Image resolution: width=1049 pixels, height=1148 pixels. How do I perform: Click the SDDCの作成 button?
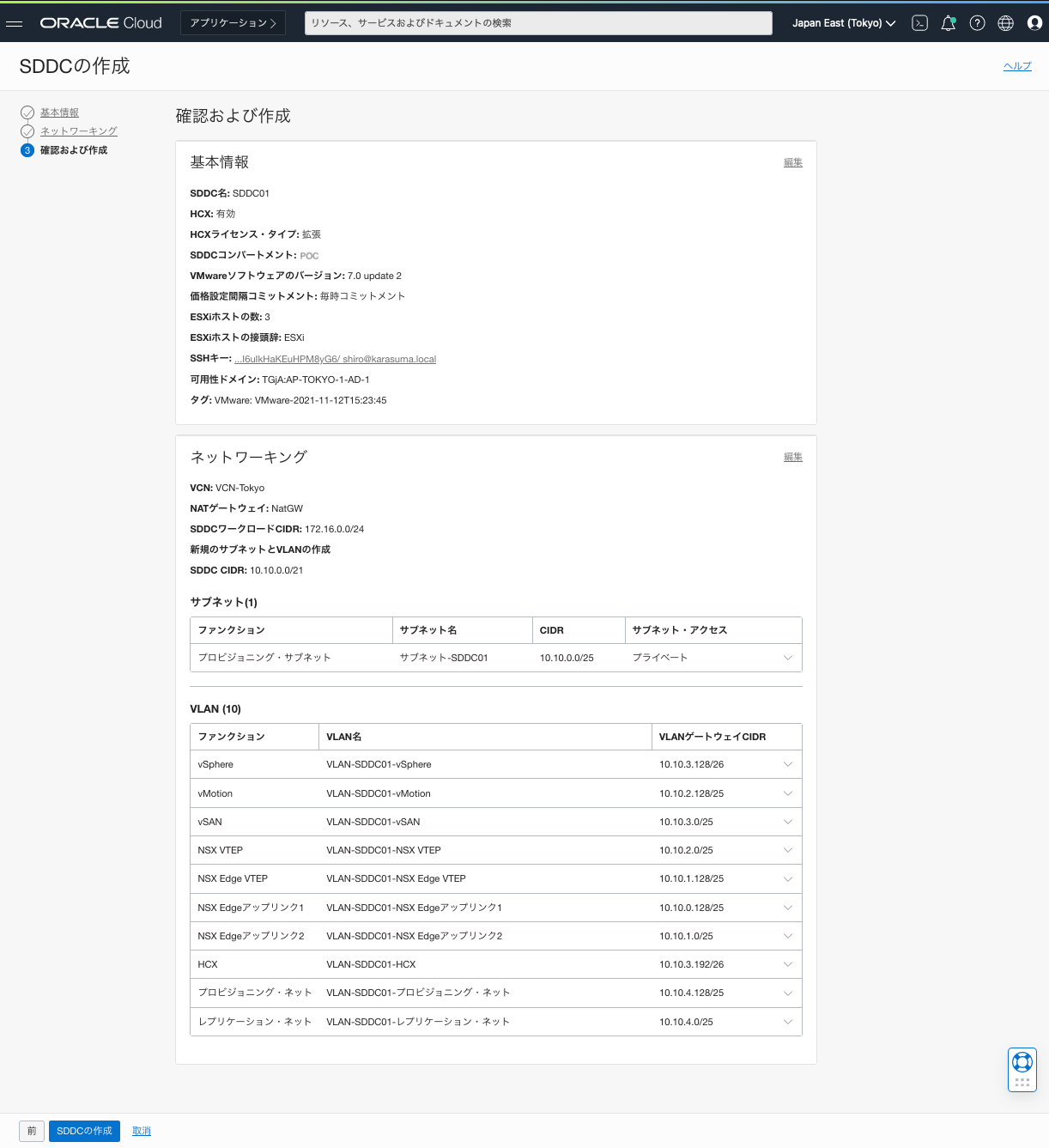pyautogui.click(x=84, y=1131)
